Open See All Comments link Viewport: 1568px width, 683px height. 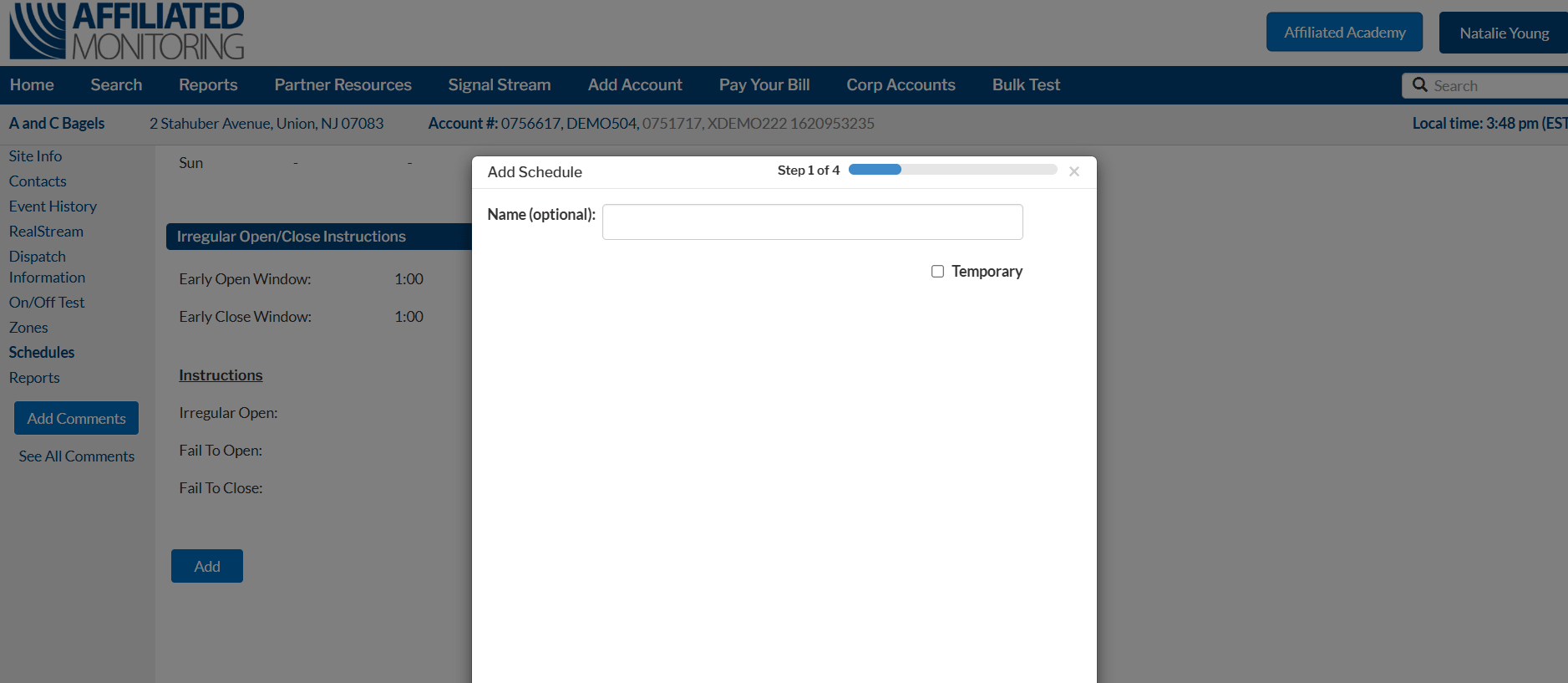[77, 456]
